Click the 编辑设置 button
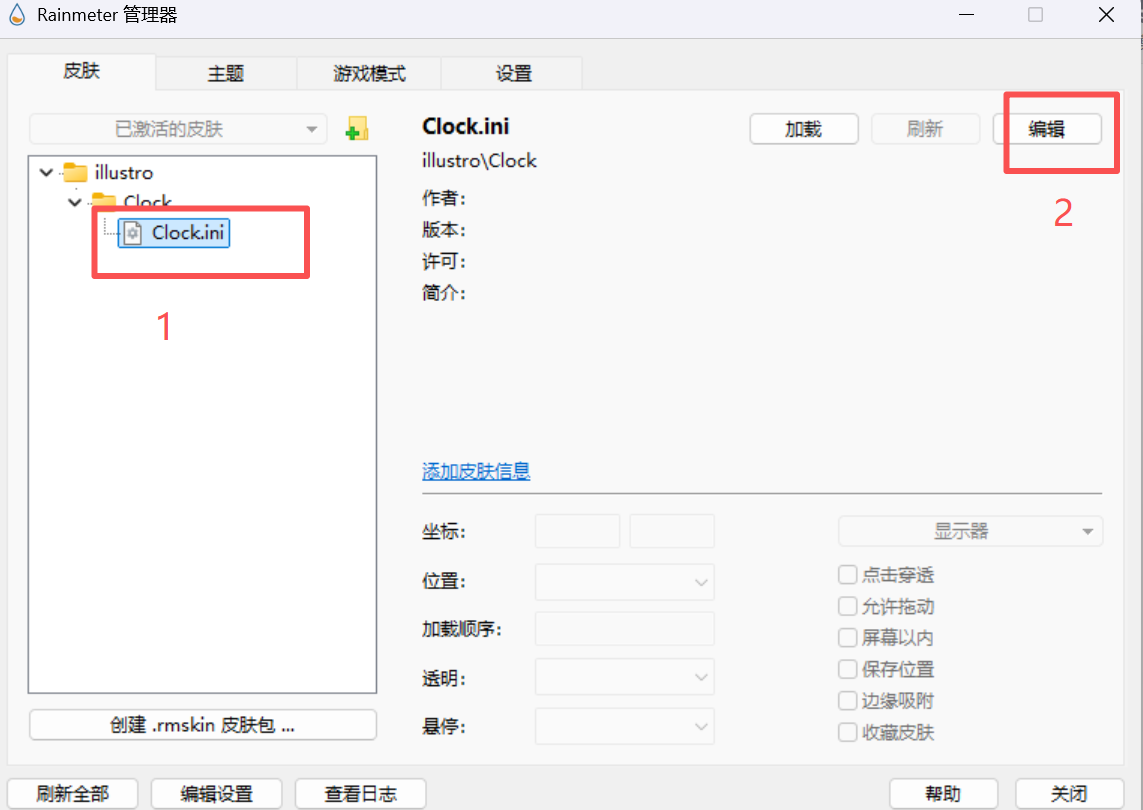 click(x=216, y=793)
